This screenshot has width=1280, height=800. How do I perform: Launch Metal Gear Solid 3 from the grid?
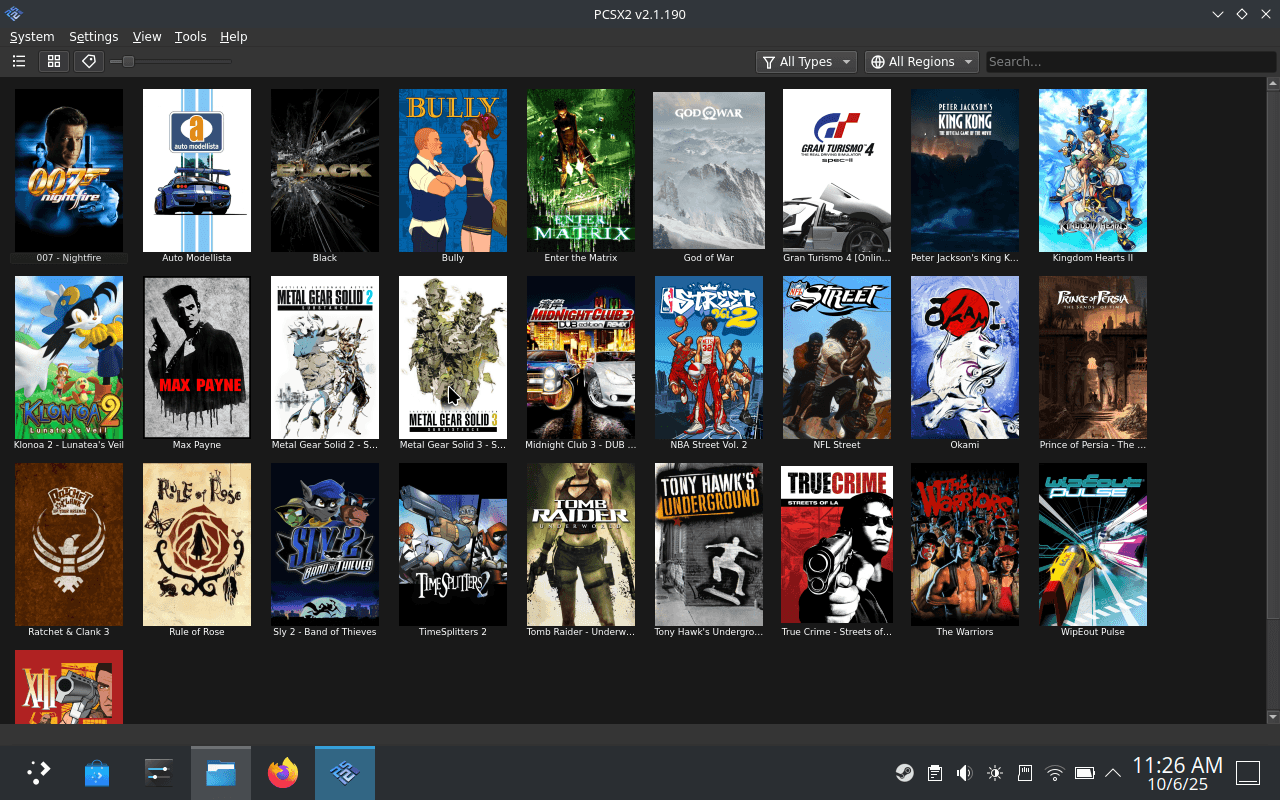tap(452, 357)
